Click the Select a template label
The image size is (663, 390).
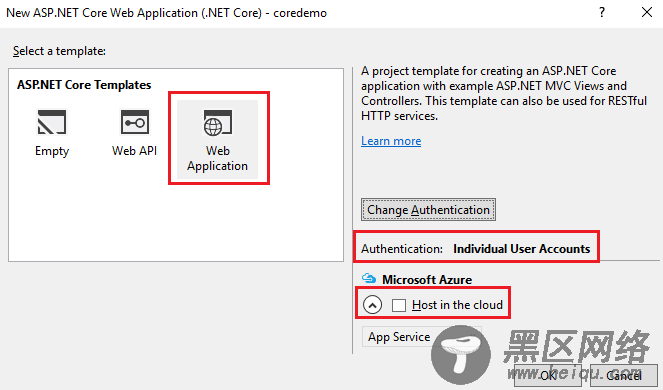coord(59,51)
